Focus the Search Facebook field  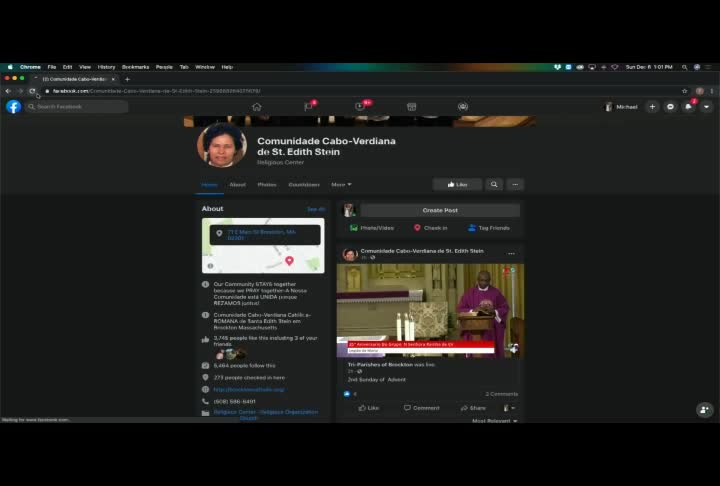click(77, 107)
